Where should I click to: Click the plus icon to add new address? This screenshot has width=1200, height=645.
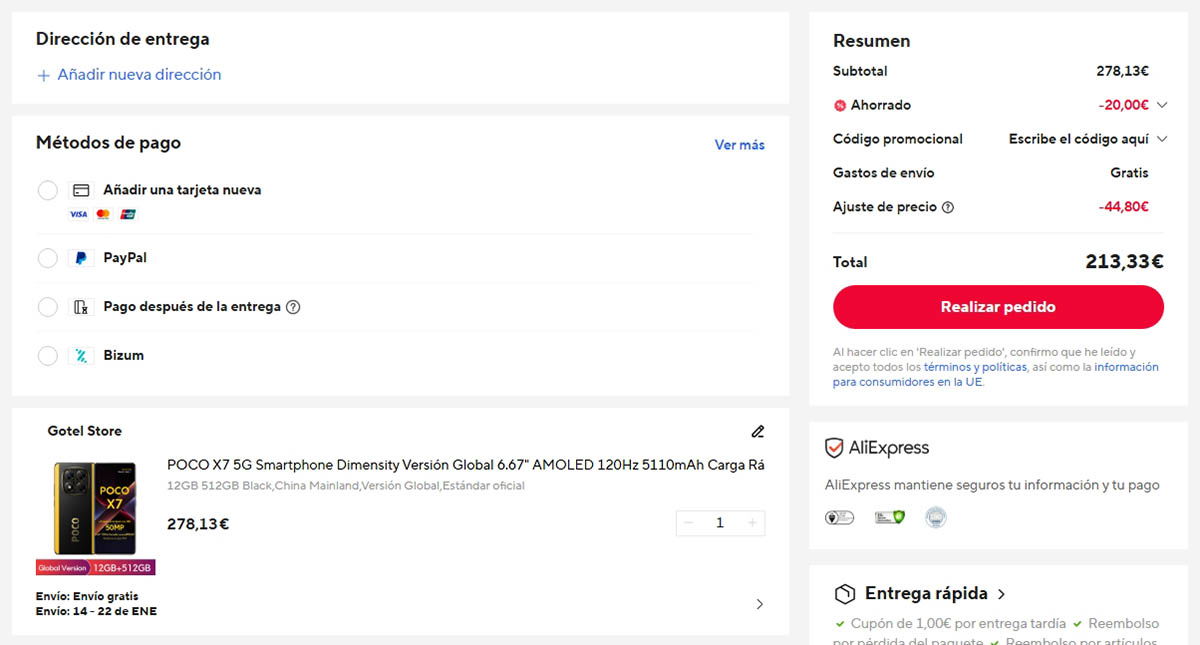[x=43, y=75]
